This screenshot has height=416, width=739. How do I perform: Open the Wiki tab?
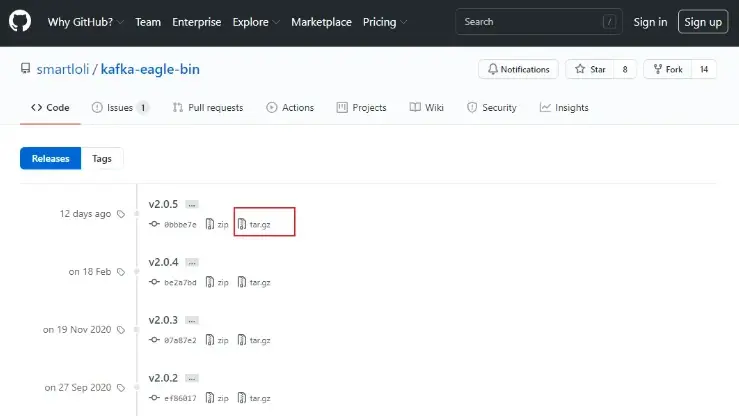click(427, 107)
